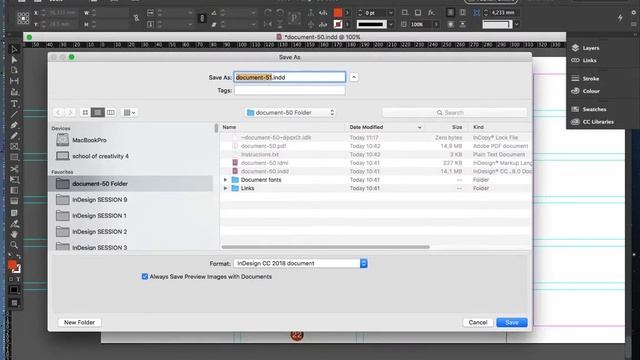The height and width of the screenshot is (360, 640).
Task: Open the document-50 Folder location popup
Action: (x=290, y=112)
